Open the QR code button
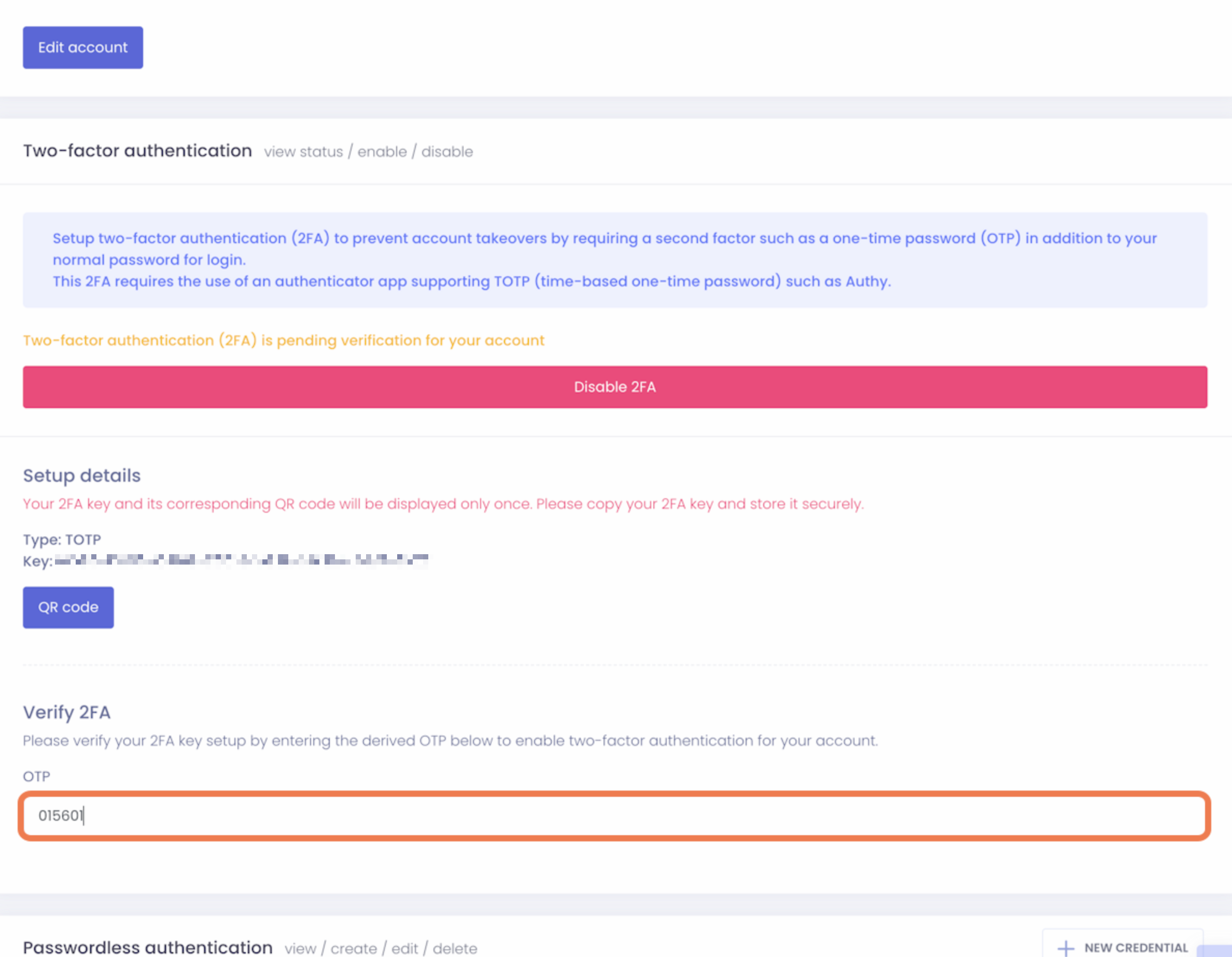The image size is (1232, 957). point(68,608)
